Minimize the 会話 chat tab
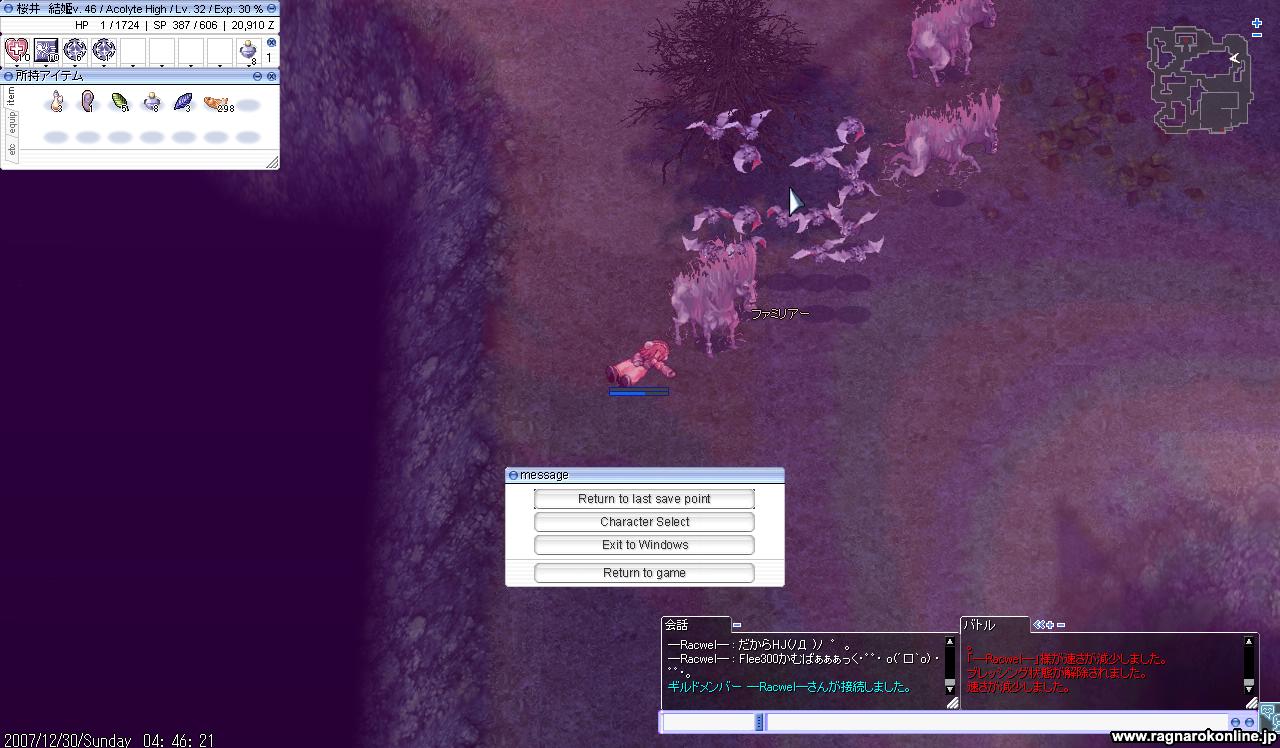Screen dimensions: 1280x748 [x=737, y=625]
